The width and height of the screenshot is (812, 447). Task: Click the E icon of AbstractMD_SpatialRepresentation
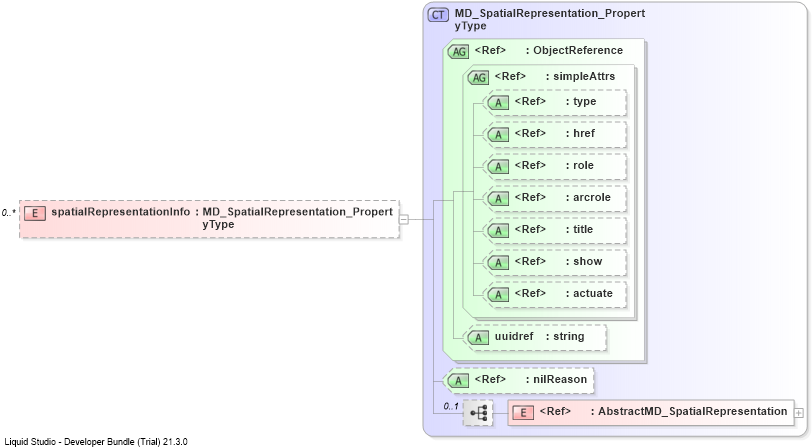point(523,413)
